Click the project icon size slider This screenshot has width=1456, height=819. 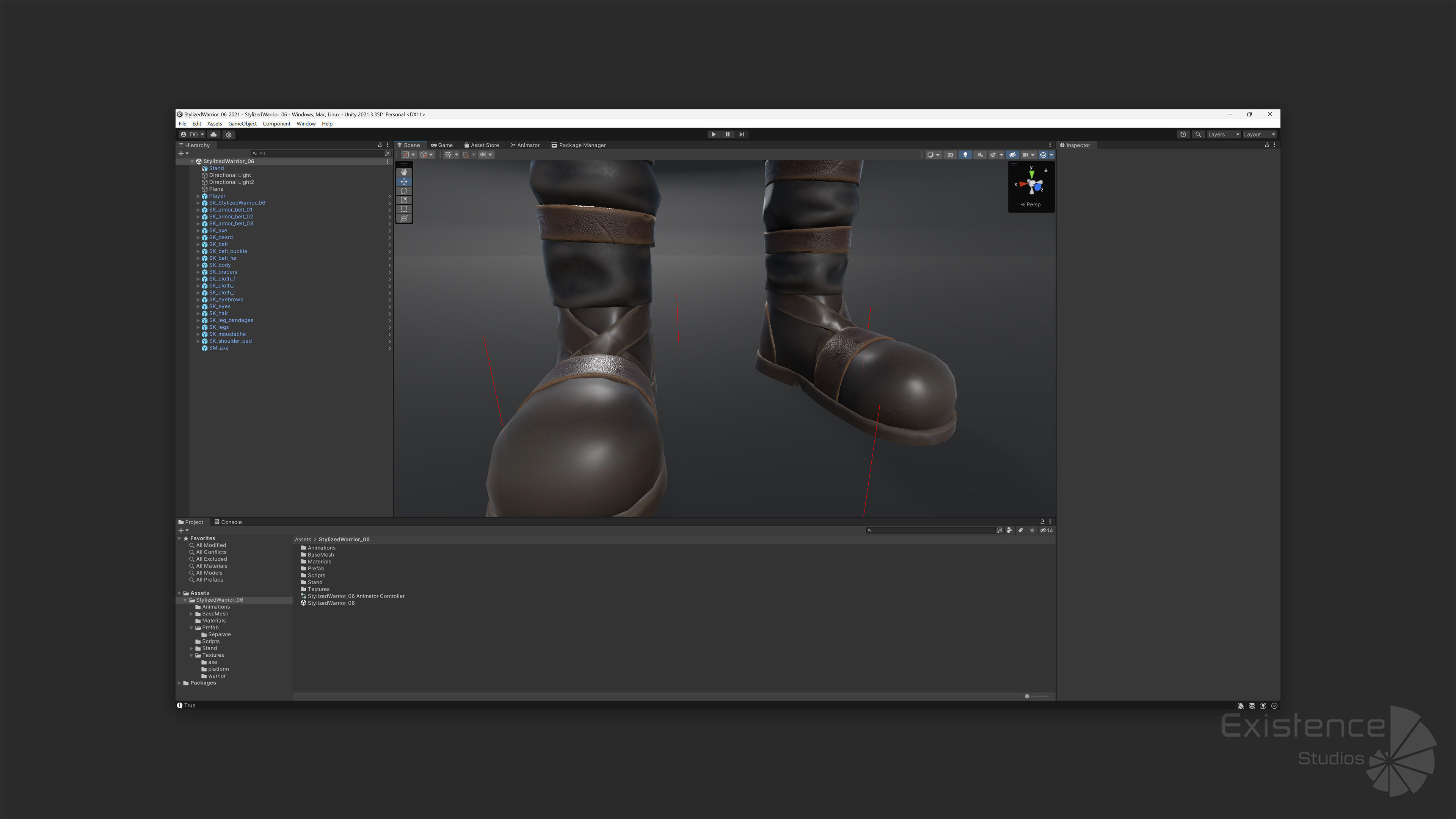tap(1027, 697)
